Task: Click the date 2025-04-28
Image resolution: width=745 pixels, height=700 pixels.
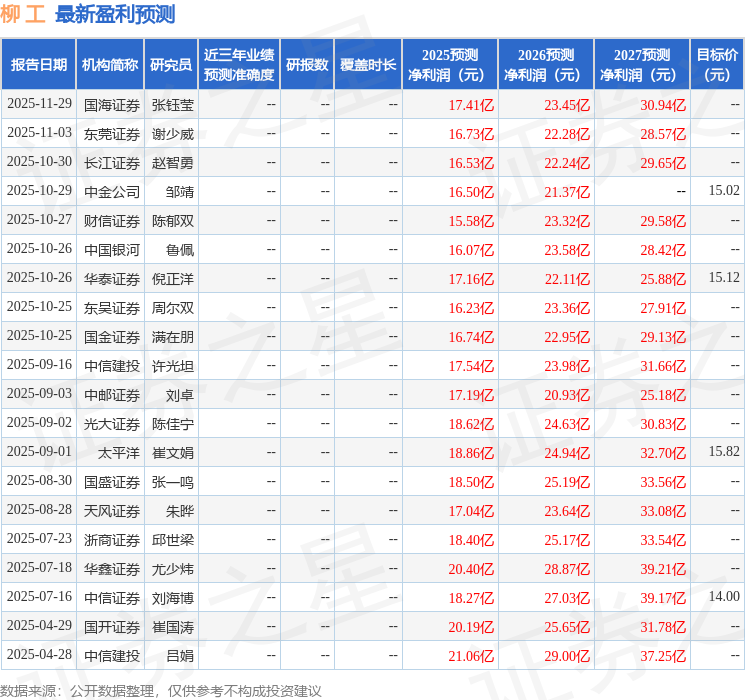Action: coord(39,654)
